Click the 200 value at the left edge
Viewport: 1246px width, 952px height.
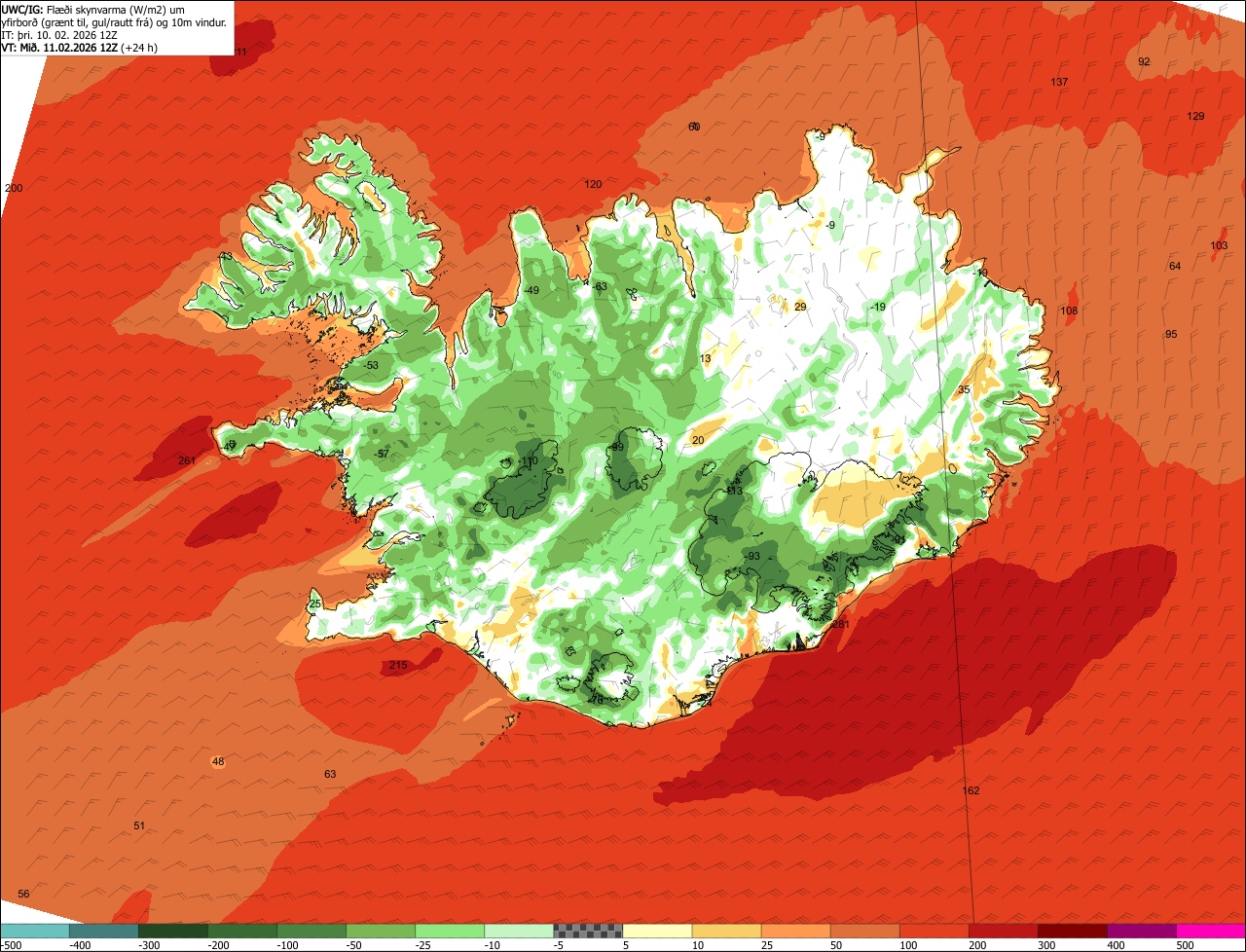point(14,188)
